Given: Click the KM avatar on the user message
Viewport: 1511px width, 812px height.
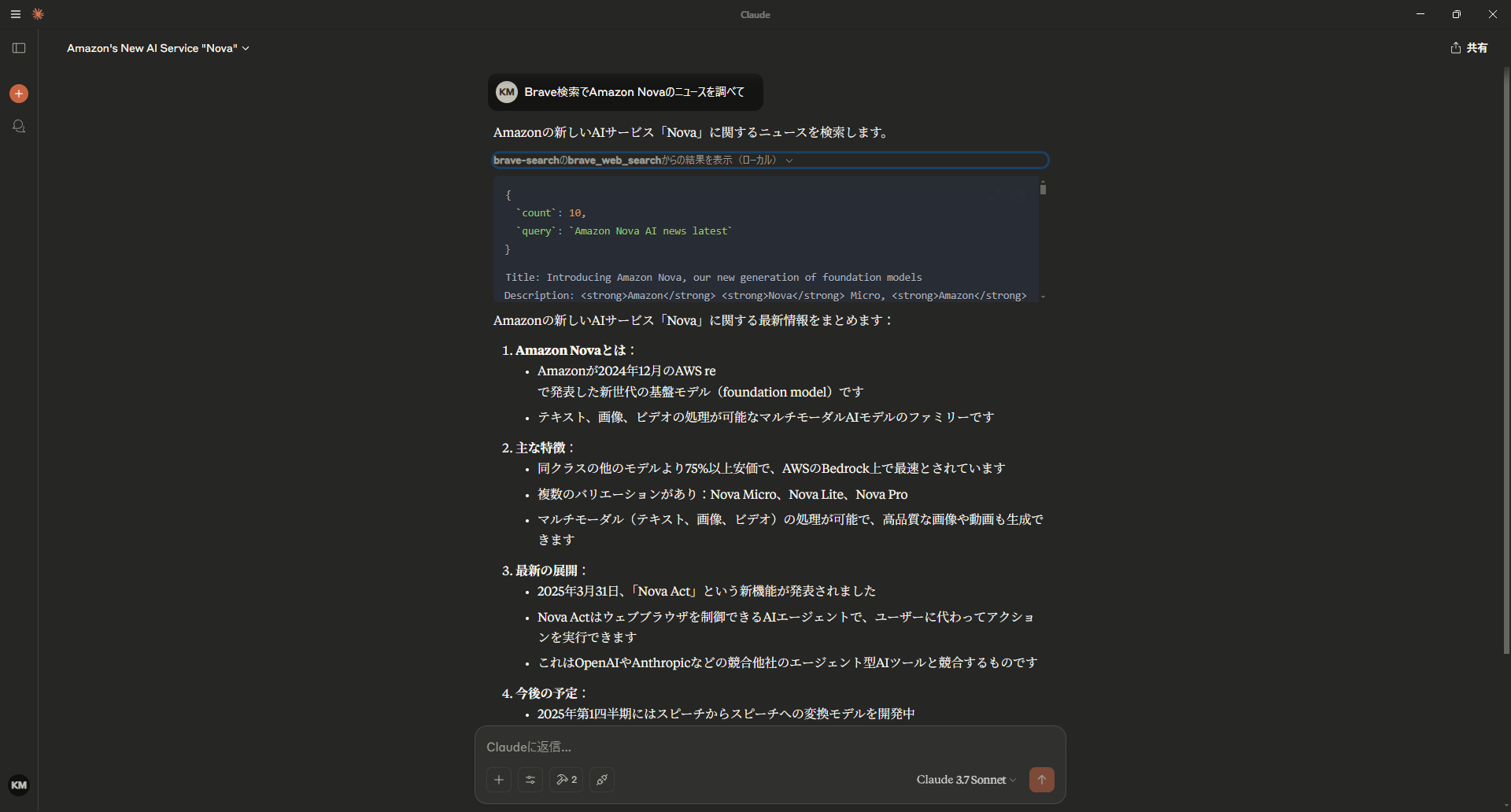Looking at the screenshot, I should click(506, 91).
